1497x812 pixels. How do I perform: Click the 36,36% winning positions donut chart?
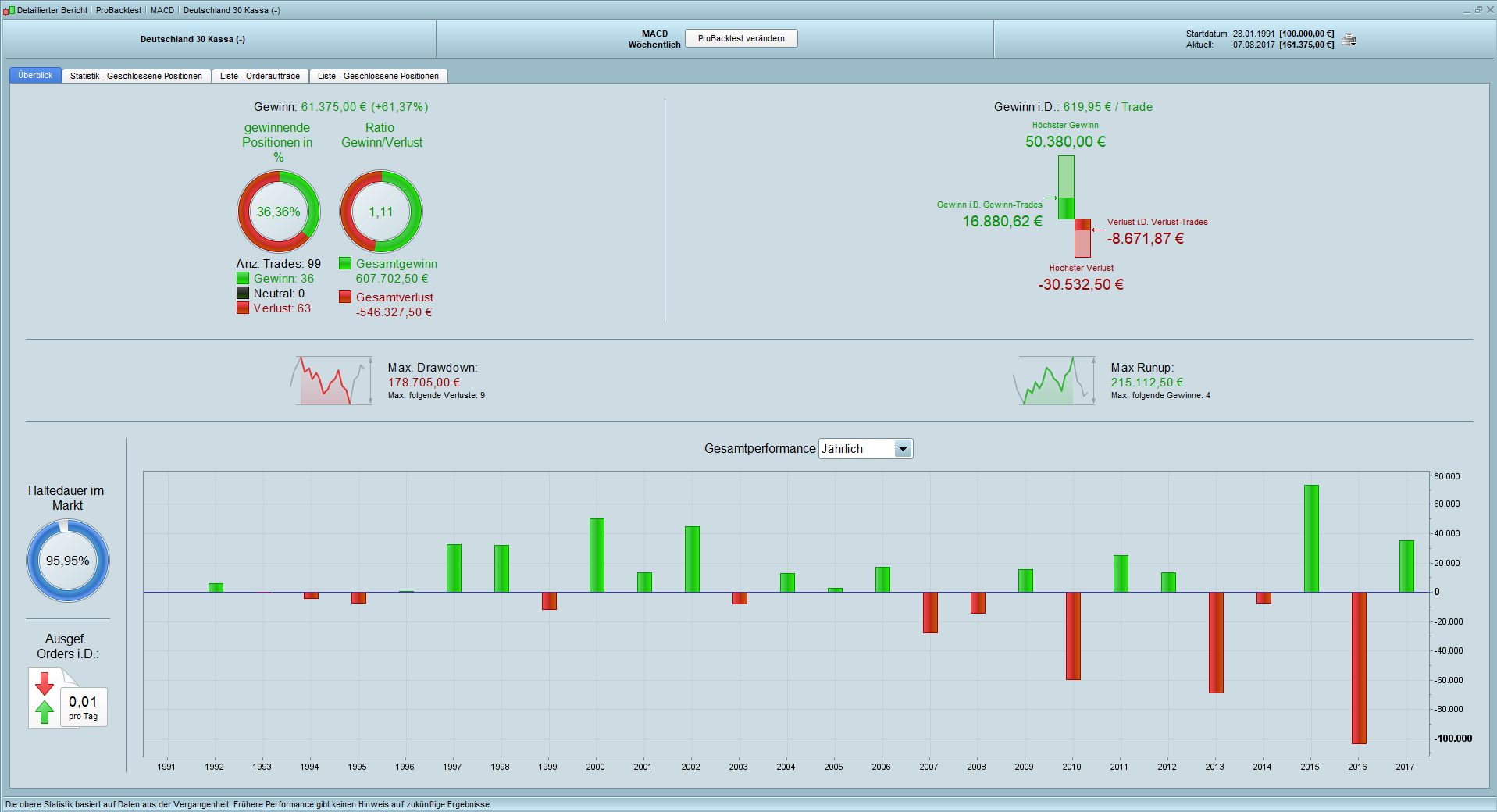click(x=279, y=212)
